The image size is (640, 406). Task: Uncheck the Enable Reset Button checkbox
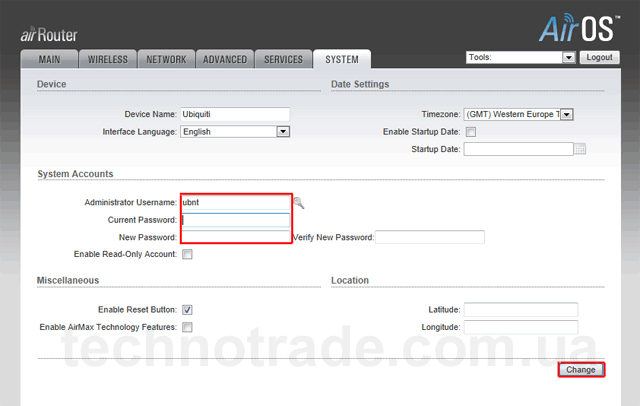[x=187, y=310]
